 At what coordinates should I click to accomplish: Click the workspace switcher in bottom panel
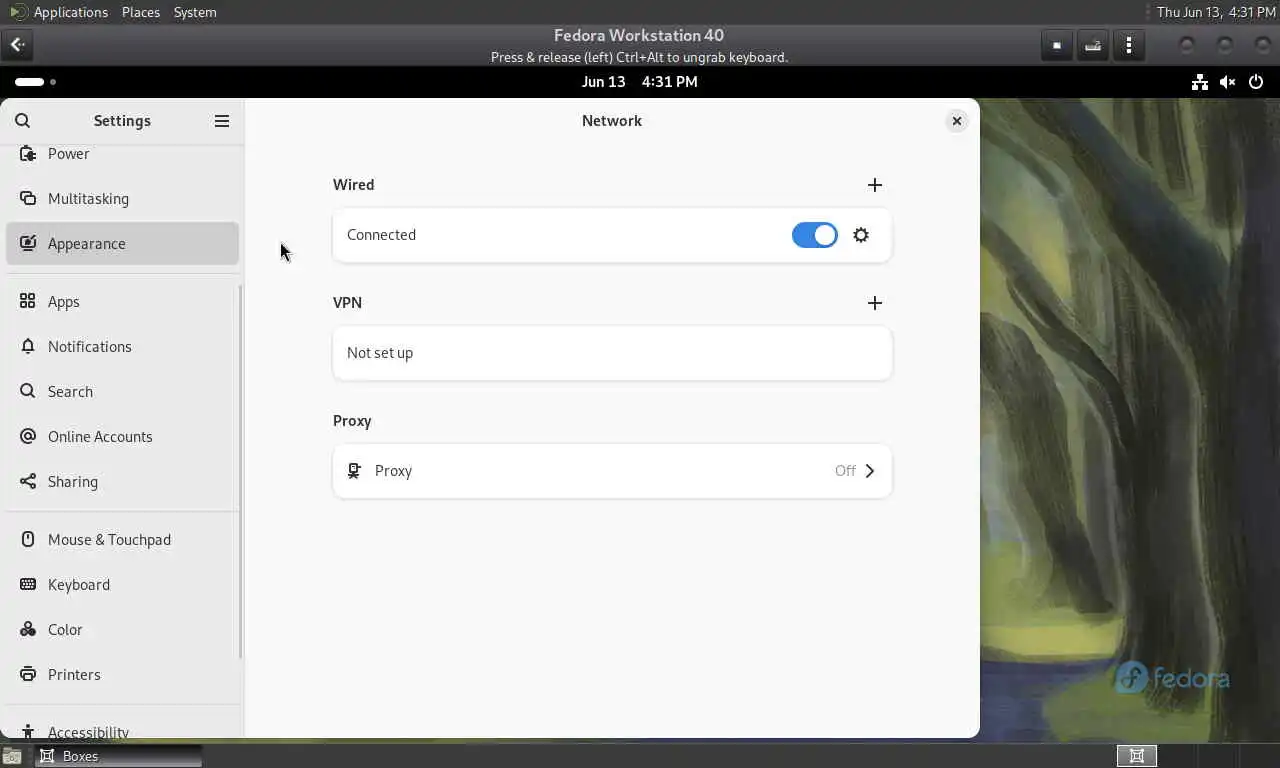[x=1137, y=756]
